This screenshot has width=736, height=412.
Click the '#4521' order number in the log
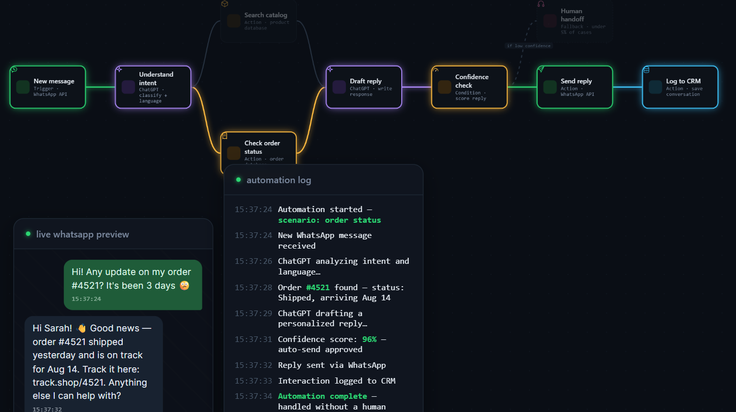(x=318, y=287)
